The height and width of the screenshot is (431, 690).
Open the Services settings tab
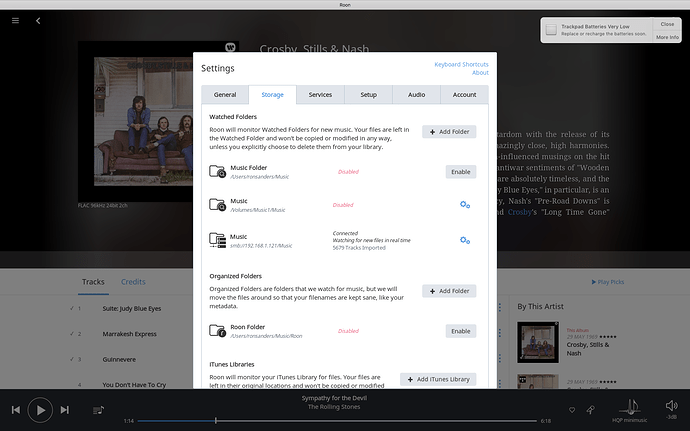(x=320, y=95)
